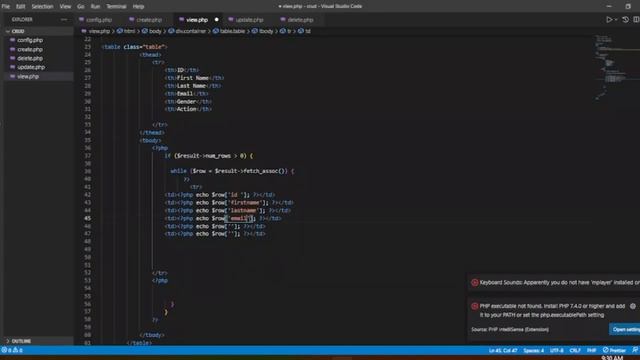640x360 pixels.
Task: Open the dropdown beside the Run icon
Action: point(616,20)
